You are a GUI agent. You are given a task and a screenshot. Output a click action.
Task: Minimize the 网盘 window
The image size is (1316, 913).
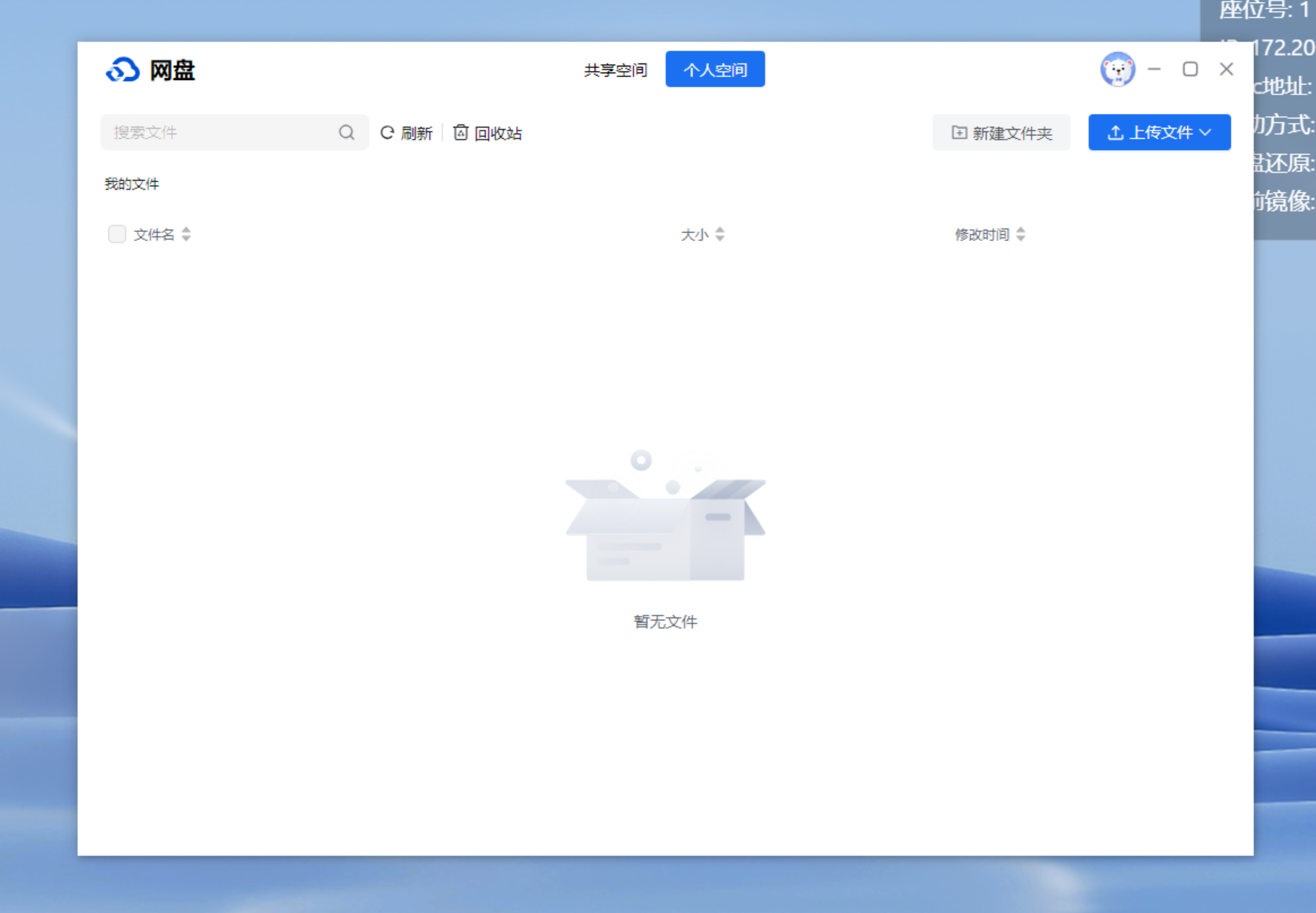pyautogui.click(x=1154, y=69)
